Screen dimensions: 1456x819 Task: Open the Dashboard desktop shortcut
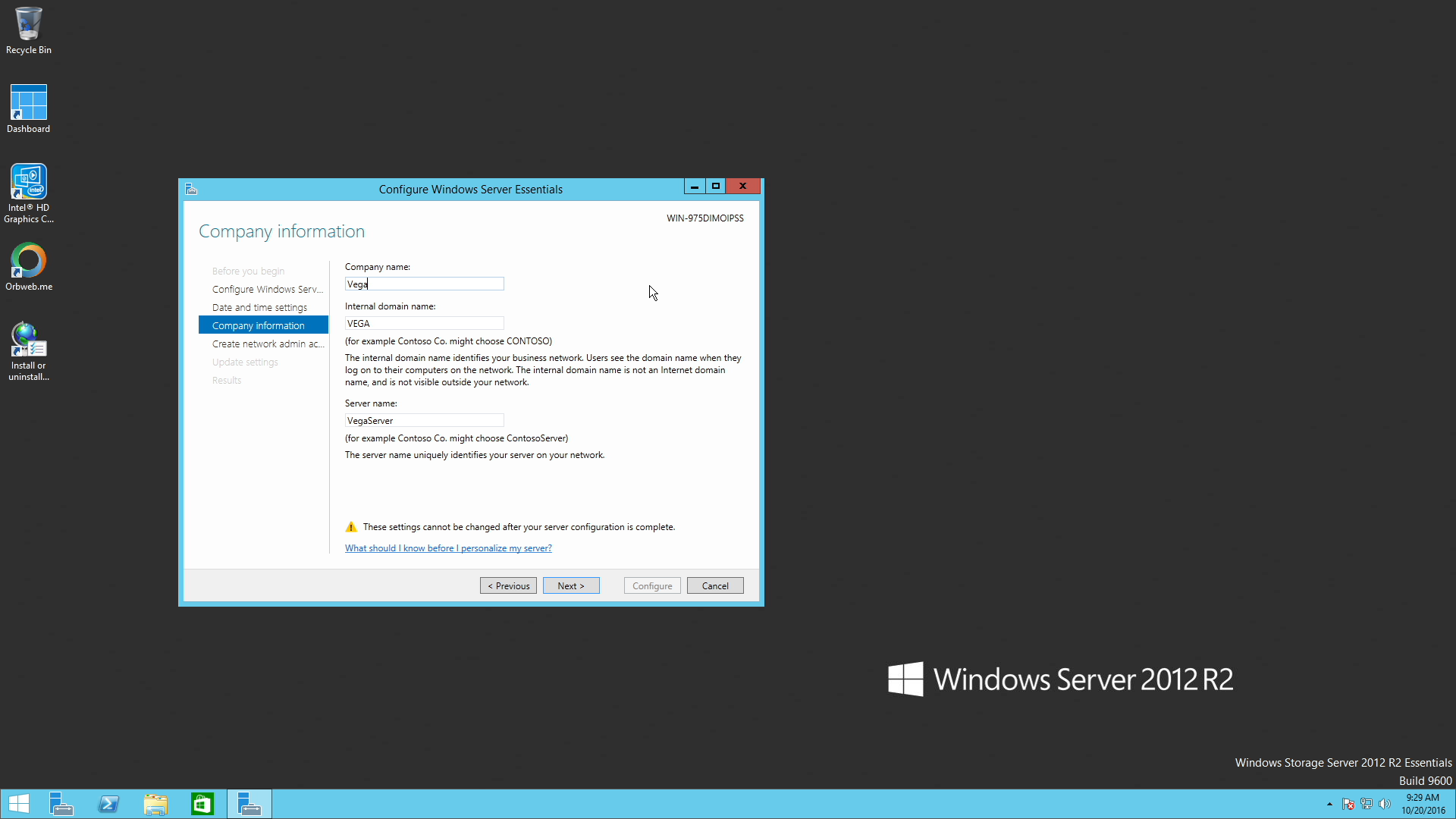[28, 108]
